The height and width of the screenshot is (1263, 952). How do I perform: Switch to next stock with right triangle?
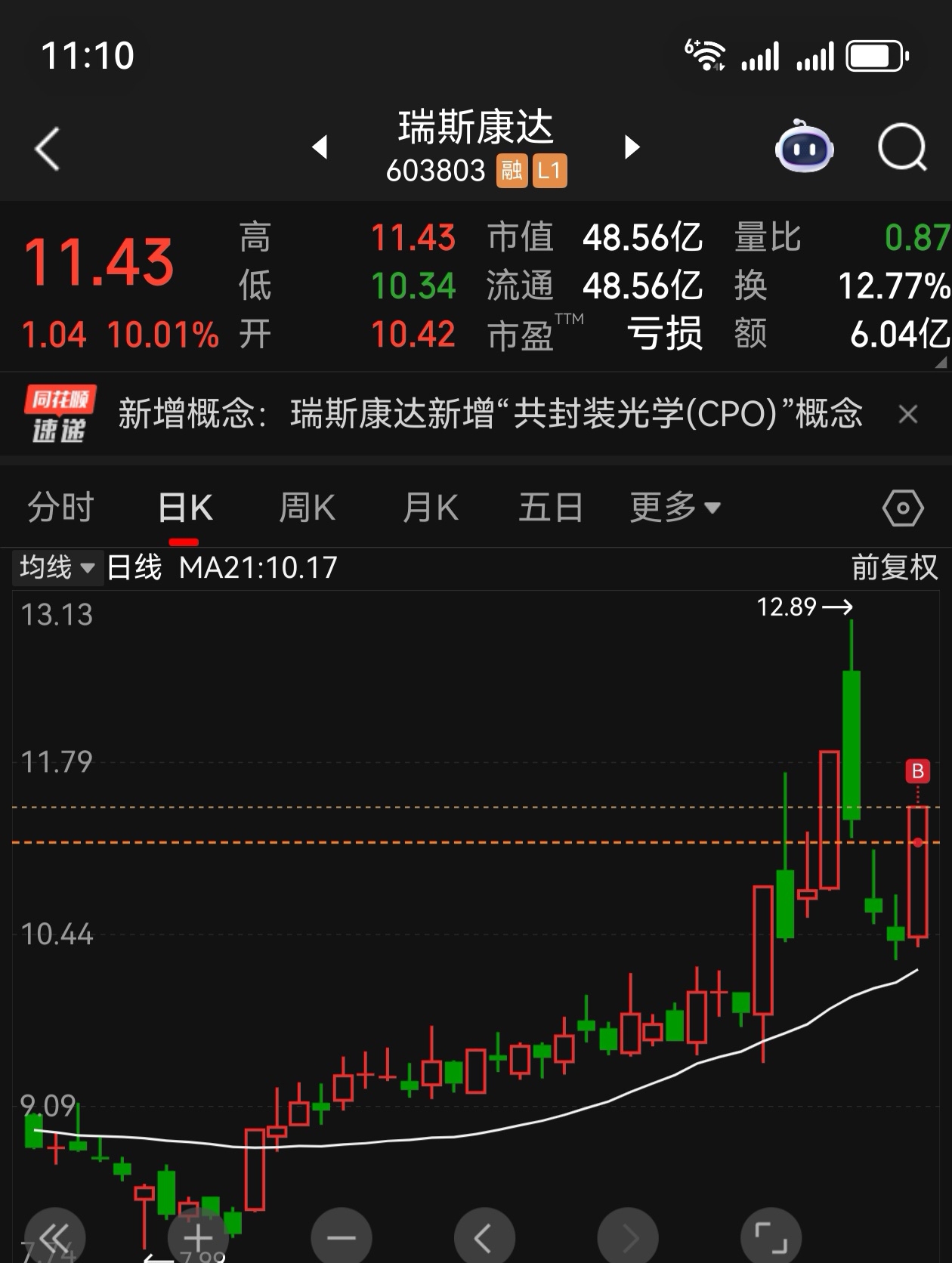[x=632, y=147]
